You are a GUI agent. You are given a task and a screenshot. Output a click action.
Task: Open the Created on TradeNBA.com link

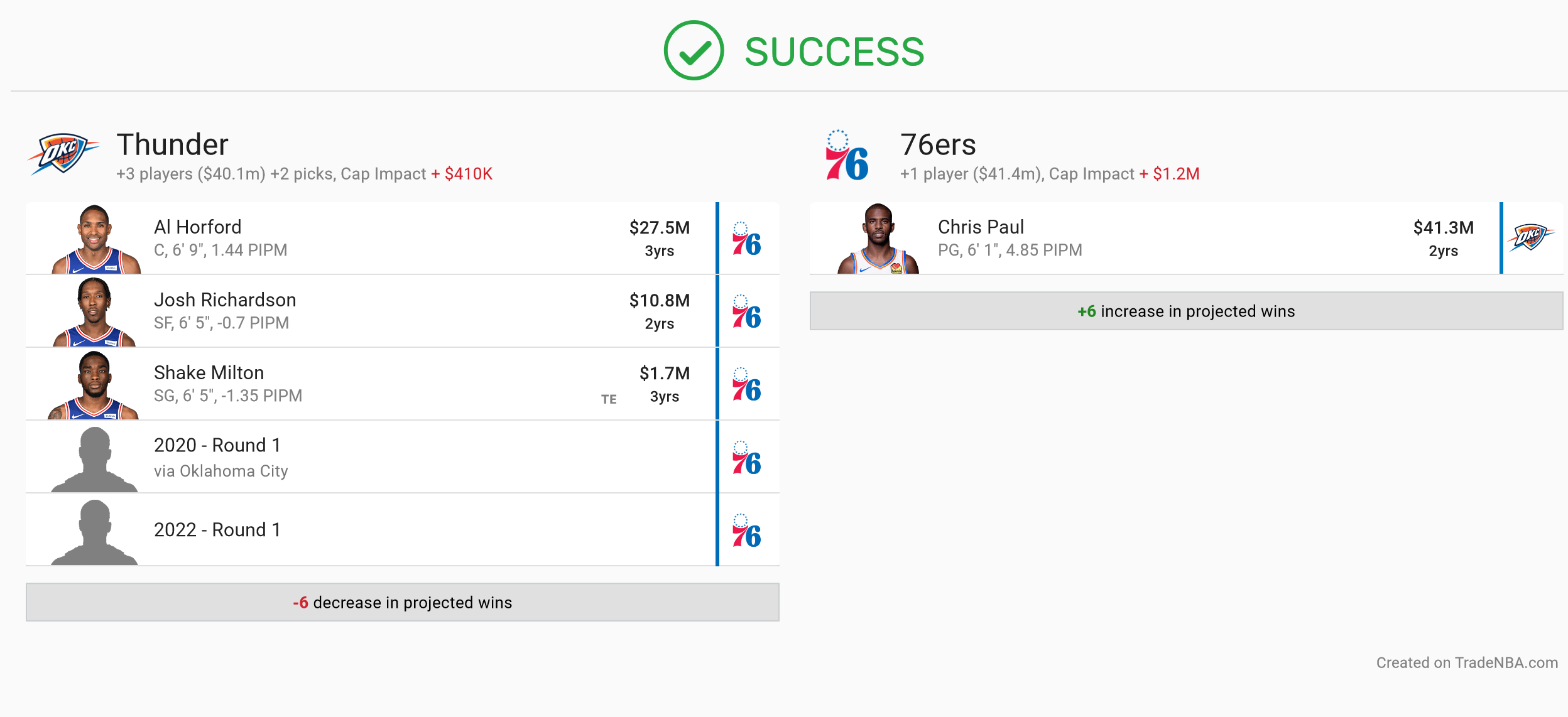pos(1467,662)
